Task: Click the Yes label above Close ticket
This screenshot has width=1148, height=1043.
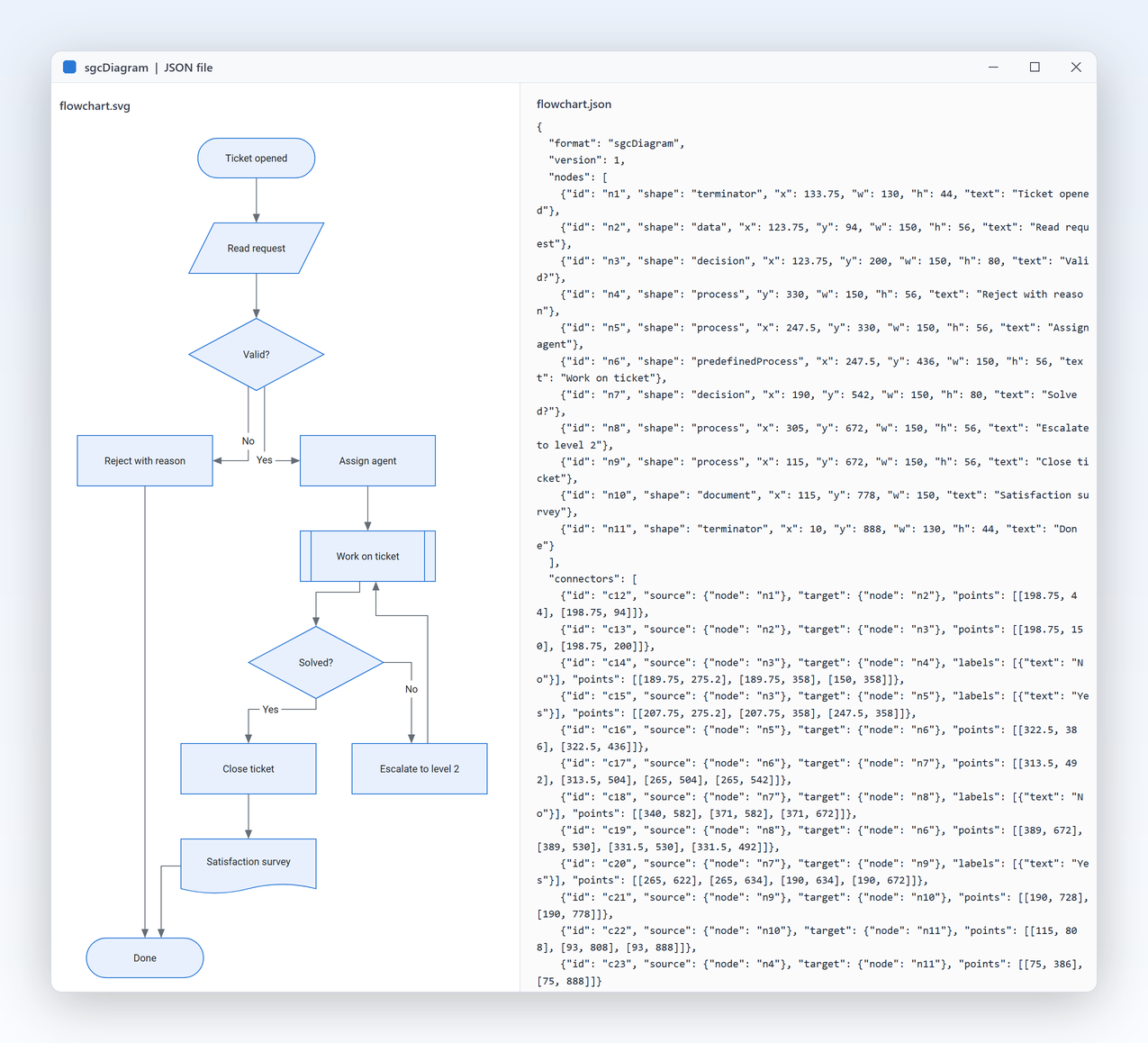Action: [271, 710]
